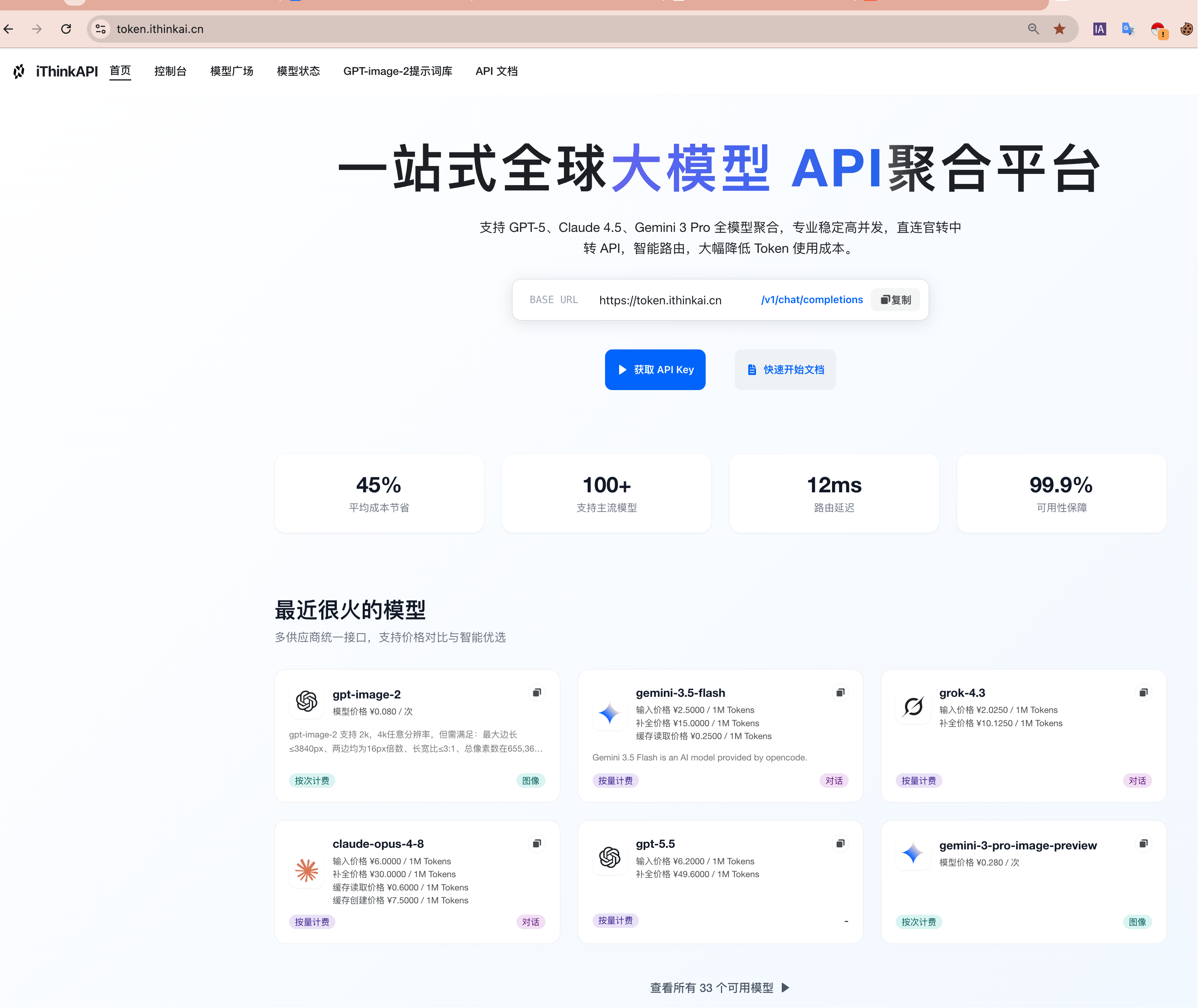The height and width of the screenshot is (1008, 1198).
Task: Click the OpenAI logo on gpt-image-2 card
Action: [x=307, y=700]
